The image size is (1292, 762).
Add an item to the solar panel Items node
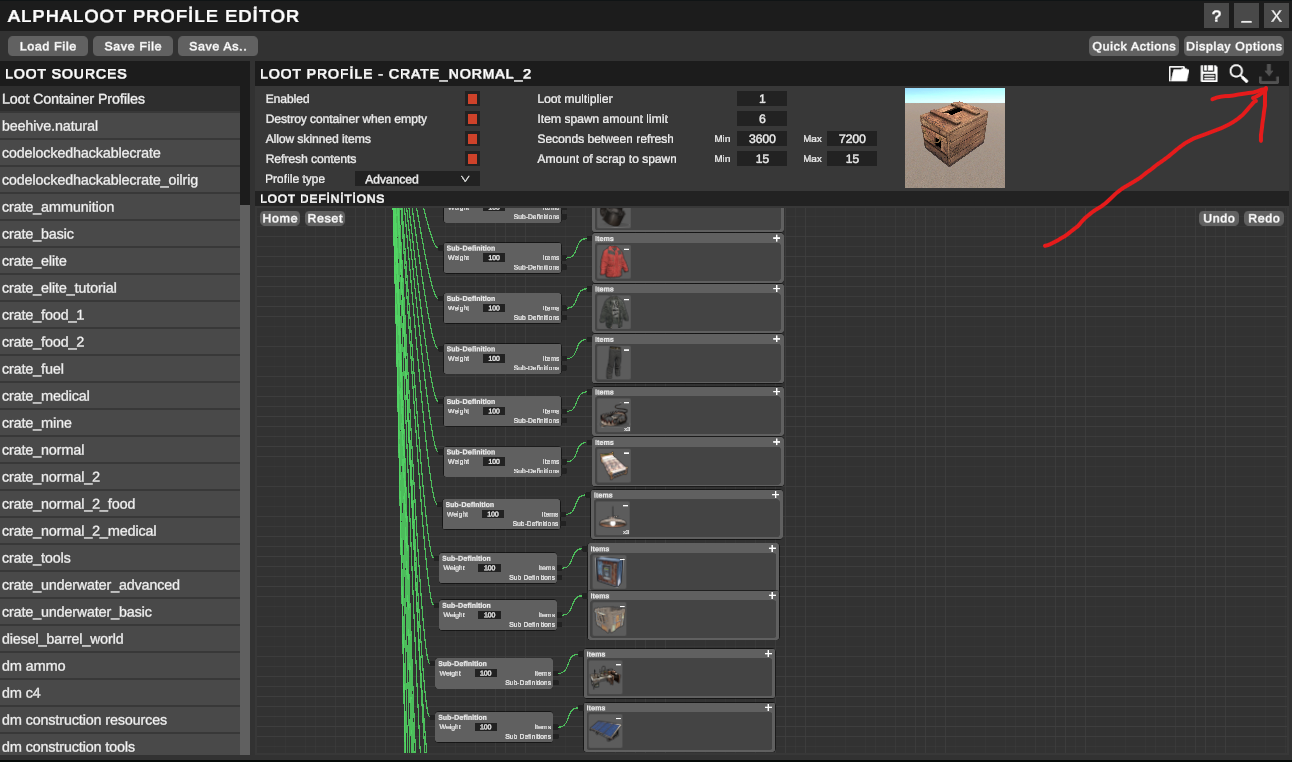pyautogui.click(x=768, y=708)
